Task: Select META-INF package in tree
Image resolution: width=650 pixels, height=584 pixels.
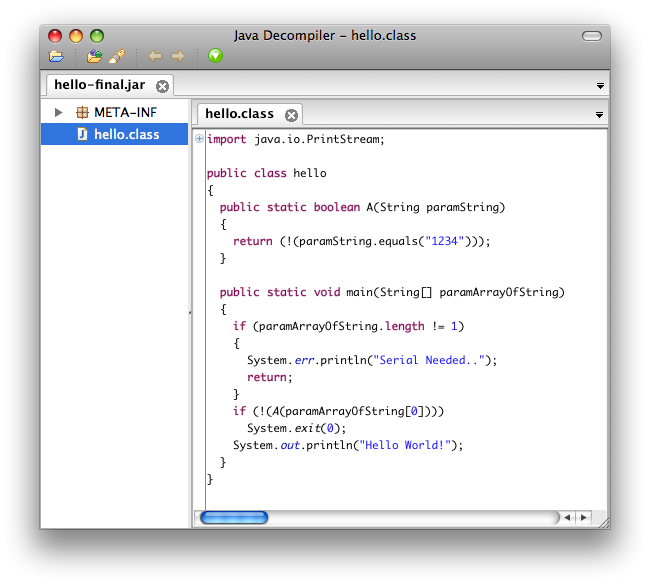Action: 125,112
